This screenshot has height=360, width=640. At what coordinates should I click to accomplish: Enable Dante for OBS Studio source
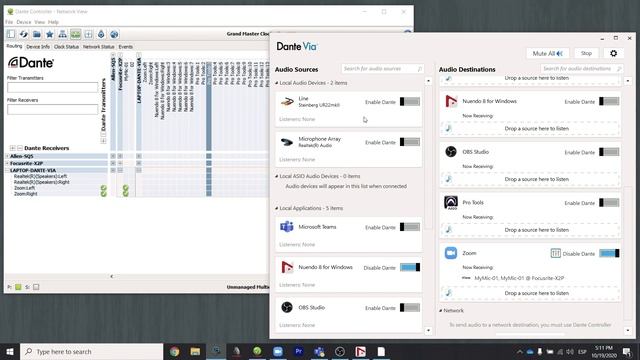coord(410,308)
